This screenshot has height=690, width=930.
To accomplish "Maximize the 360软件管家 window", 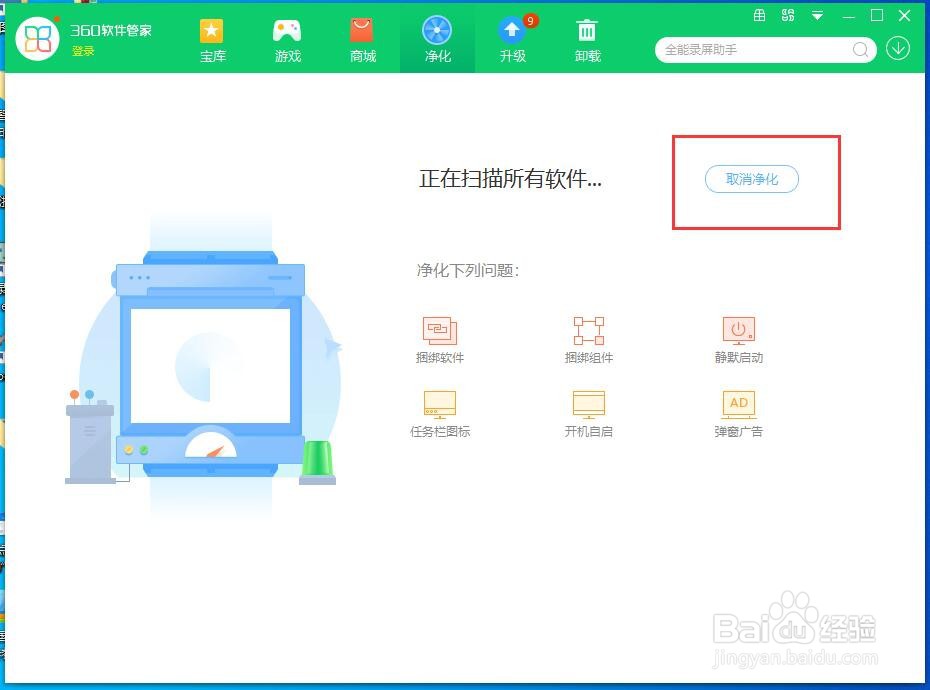I will pos(877,15).
